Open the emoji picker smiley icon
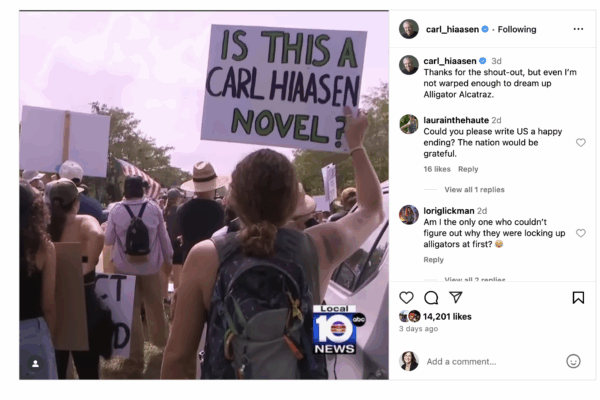600x400 pixels. (x=573, y=361)
